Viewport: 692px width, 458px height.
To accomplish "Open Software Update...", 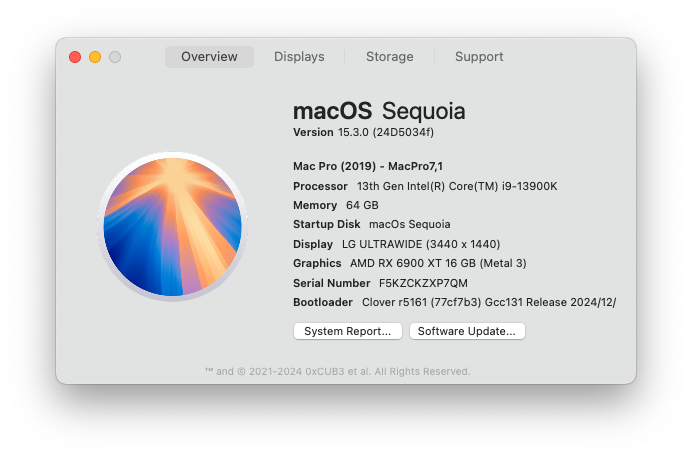I will click(467, 331).
